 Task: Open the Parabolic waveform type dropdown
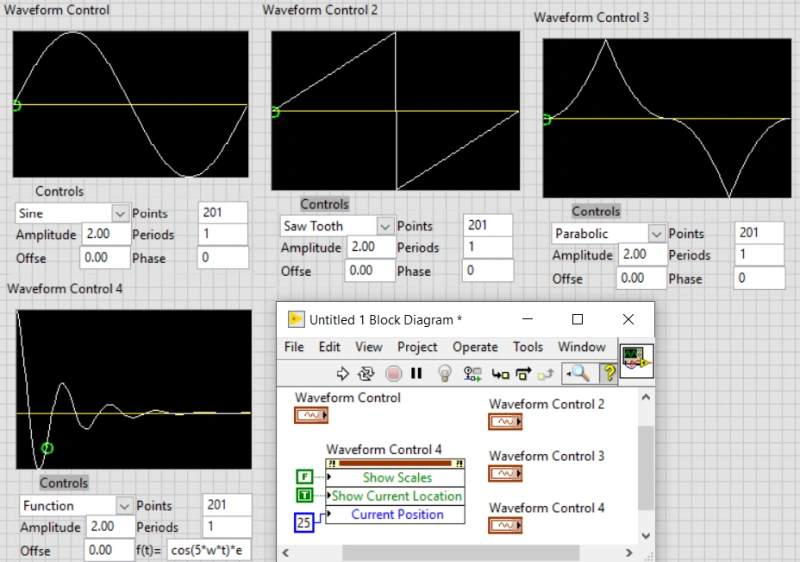[656, 234]
